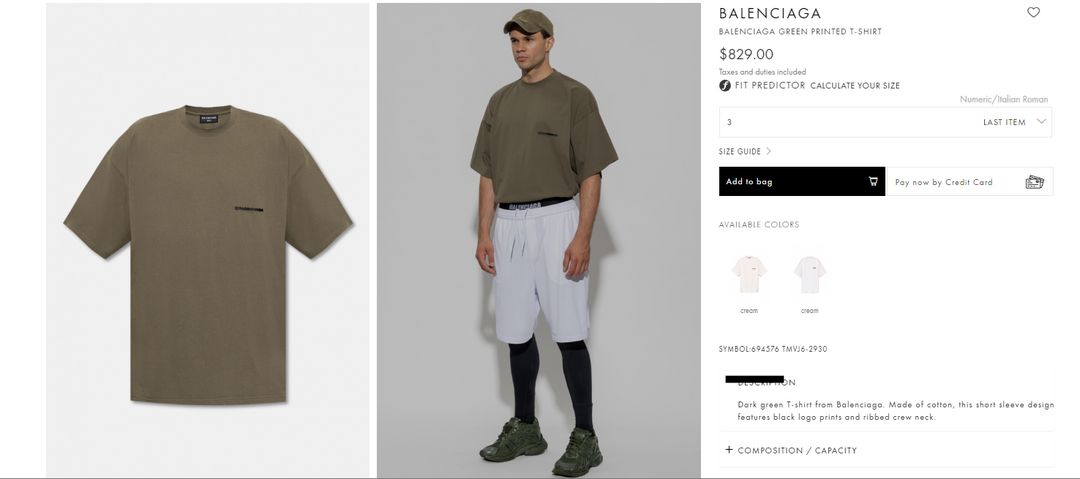Screen dimensions: 1080x479
Task: Click the arrow next to Size Guide
Action: click(769, 152)
